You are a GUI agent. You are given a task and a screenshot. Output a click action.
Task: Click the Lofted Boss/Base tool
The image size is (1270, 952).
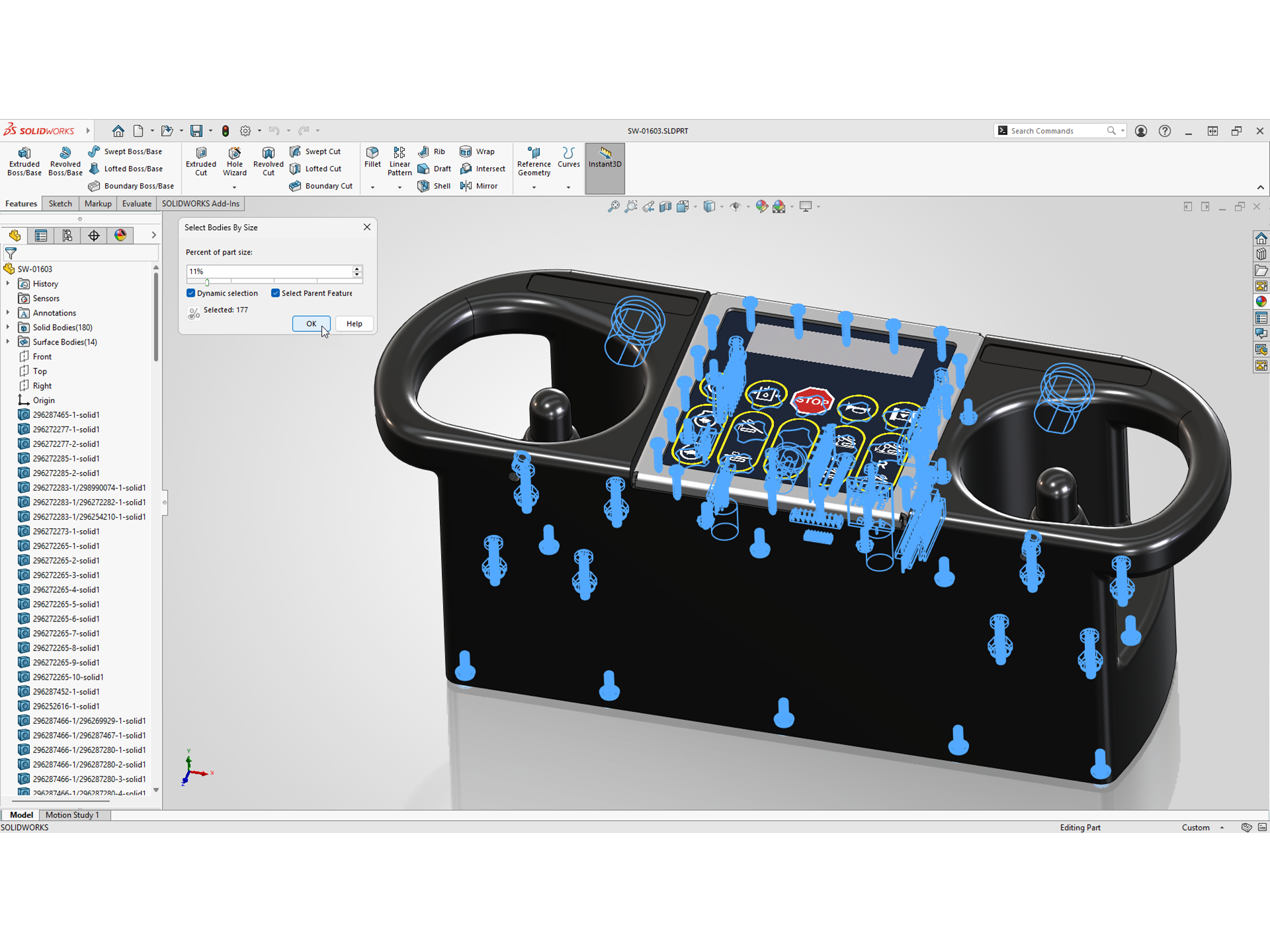(x=126, y=169)
